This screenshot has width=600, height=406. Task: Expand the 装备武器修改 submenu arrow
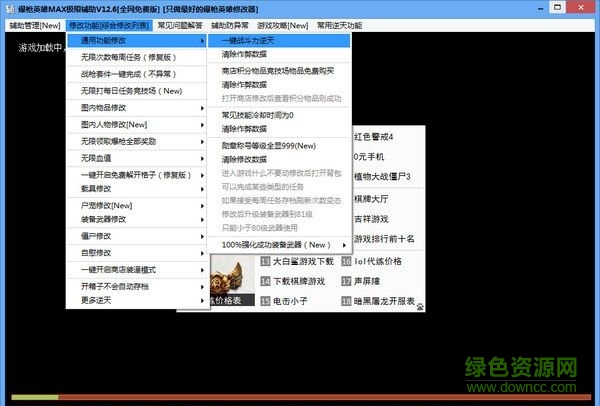point(202,220)
